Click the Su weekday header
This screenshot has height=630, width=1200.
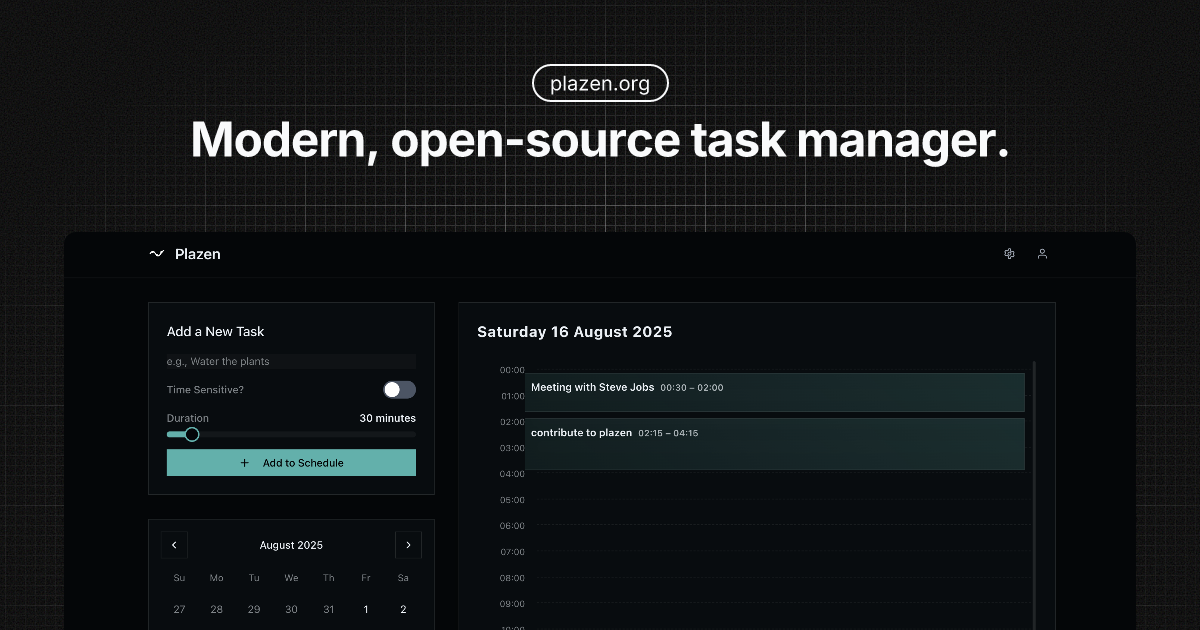coord(179,578)
